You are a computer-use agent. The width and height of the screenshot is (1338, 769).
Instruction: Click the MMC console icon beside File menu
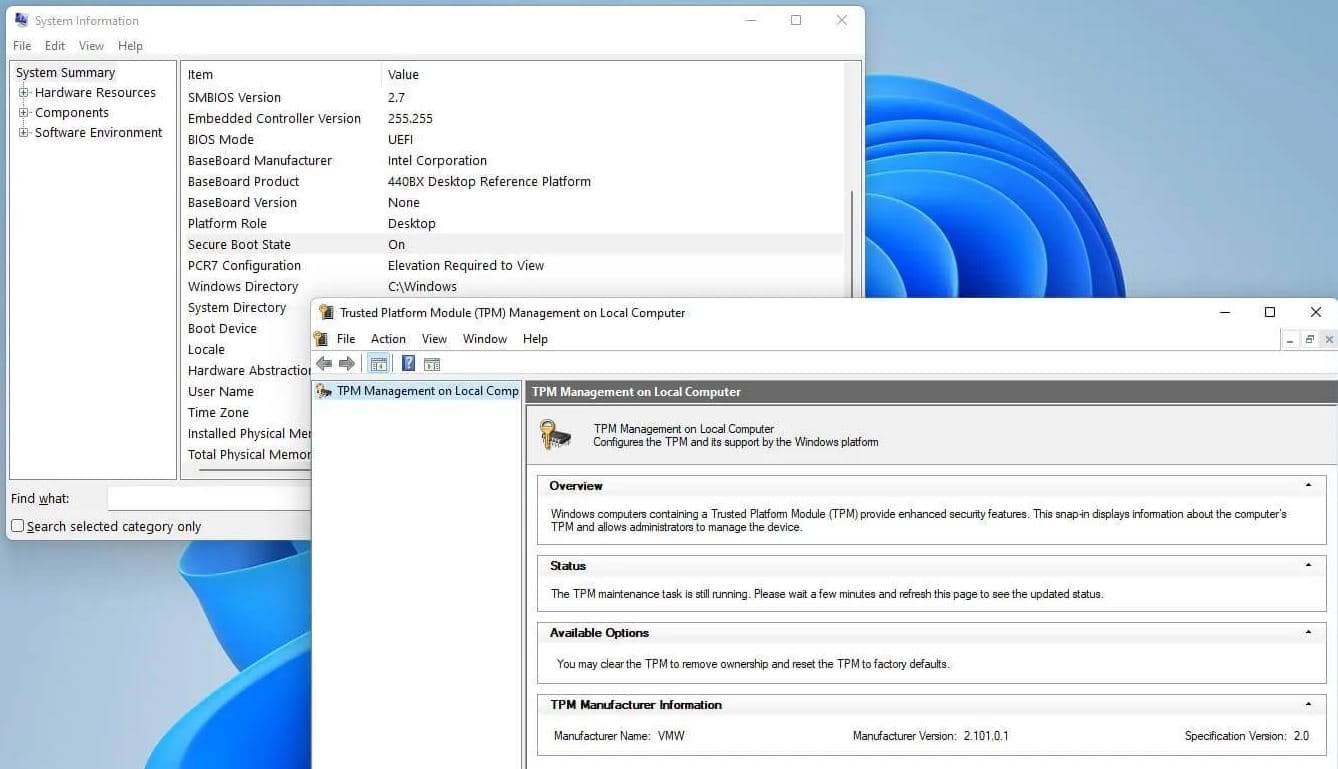click(x=321, y=339)
